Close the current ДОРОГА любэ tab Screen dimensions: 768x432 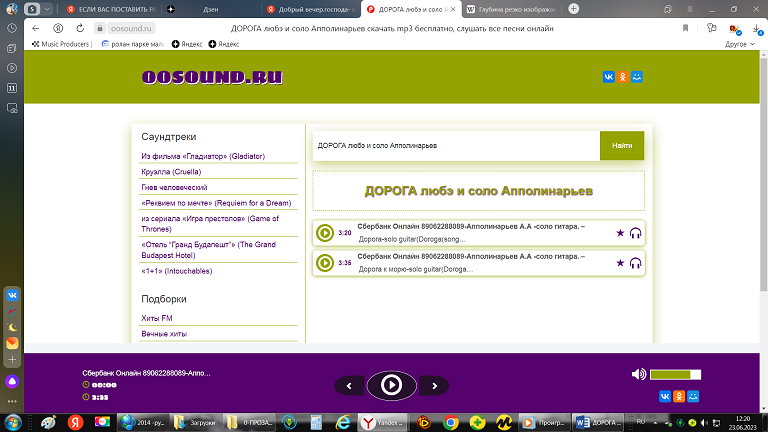453,9
